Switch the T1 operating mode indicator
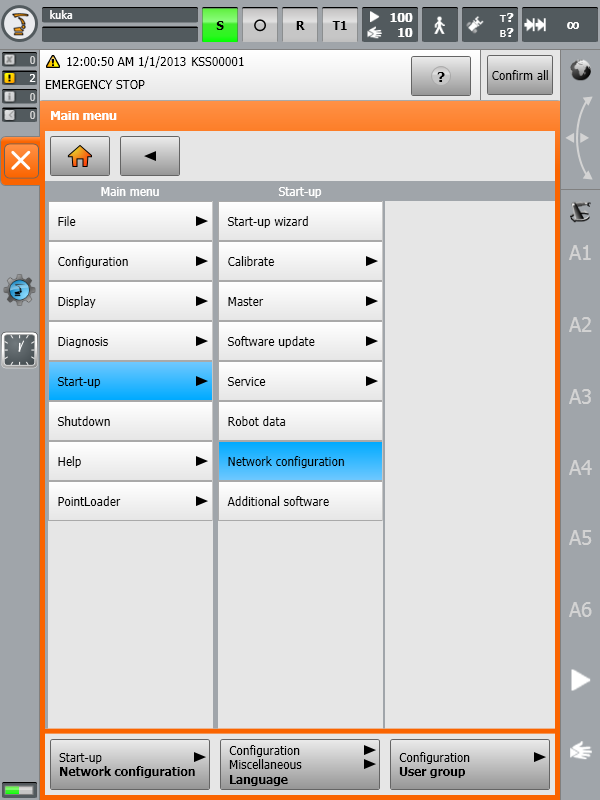 pos(339,25)
